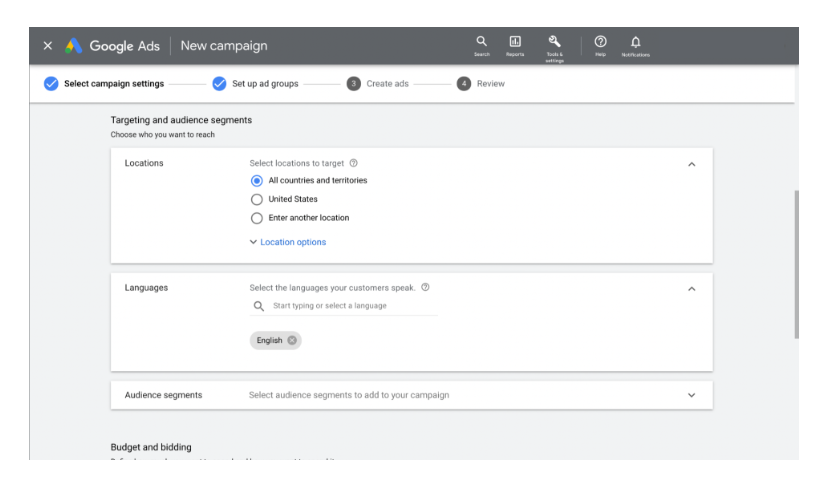Click the English chip label
Screen dimensions: 838x498
pos(269,340)
